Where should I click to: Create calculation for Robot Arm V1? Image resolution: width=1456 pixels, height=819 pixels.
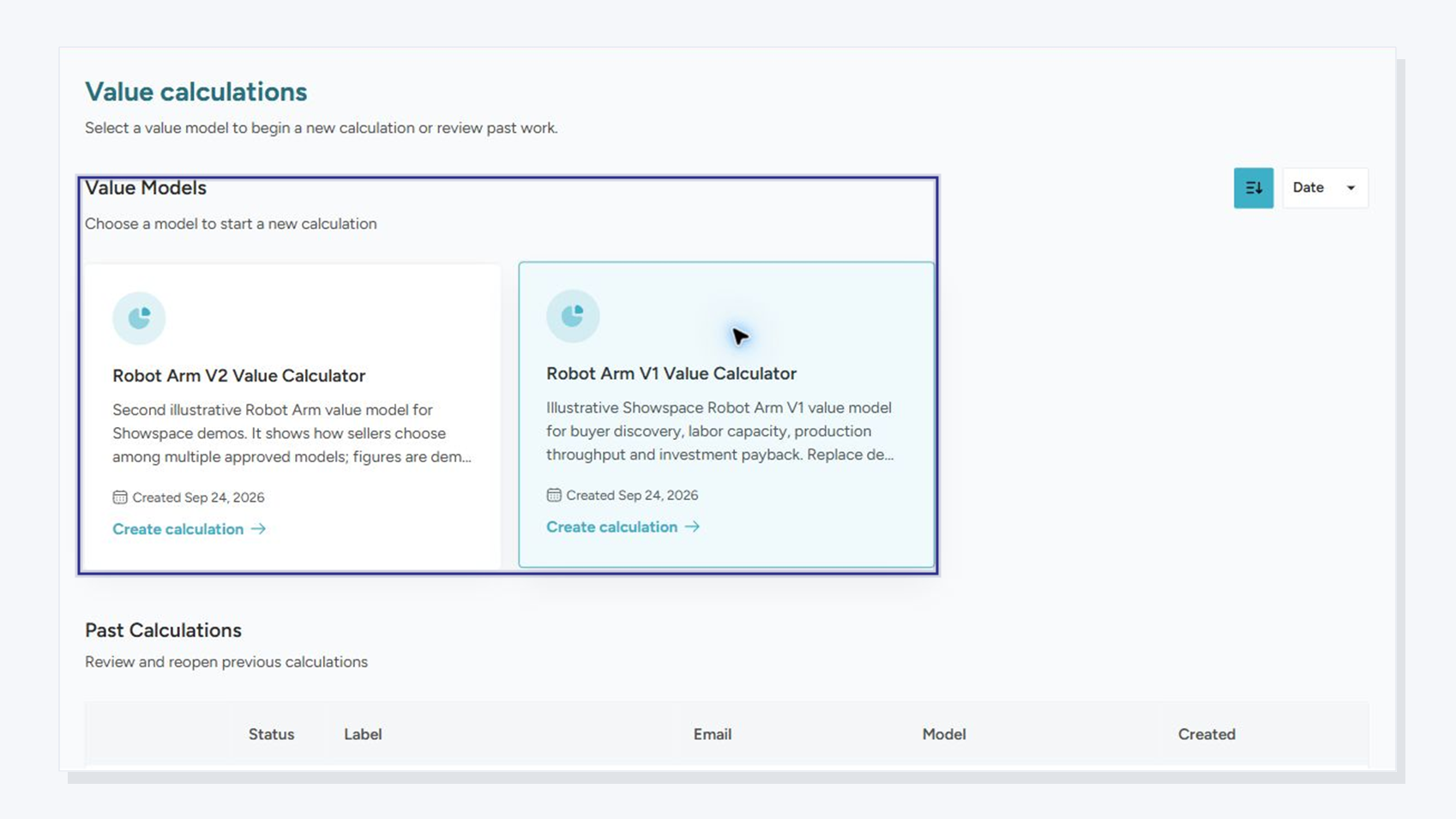click(623, 527)
